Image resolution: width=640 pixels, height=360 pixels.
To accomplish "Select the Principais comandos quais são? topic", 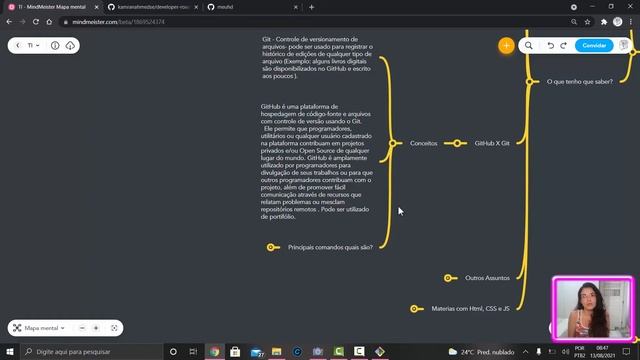I will (330, 247).
